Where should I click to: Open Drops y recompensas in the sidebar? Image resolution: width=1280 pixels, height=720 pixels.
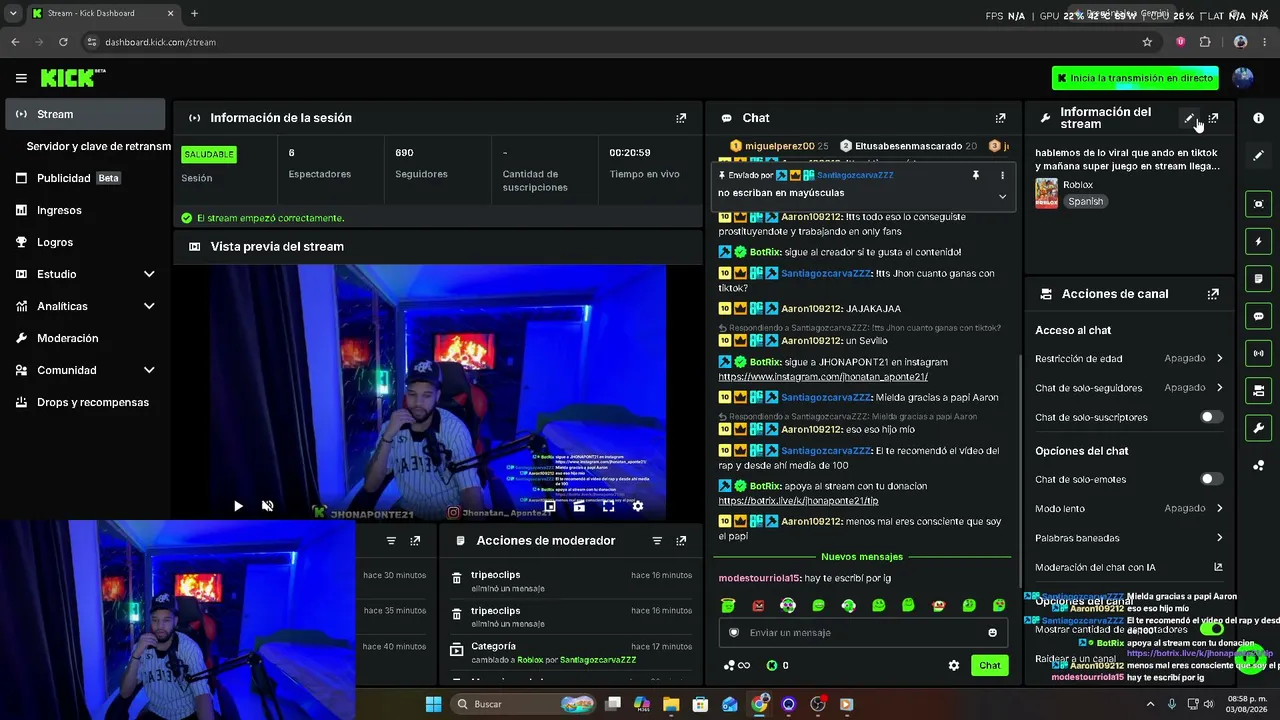coord(85,402)
